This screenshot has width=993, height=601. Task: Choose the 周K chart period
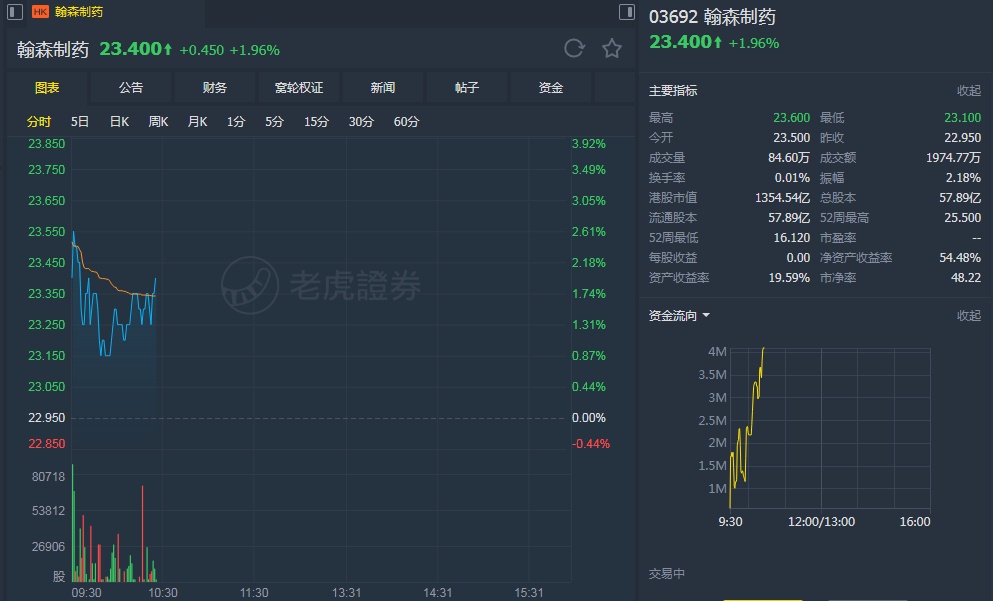(158, 122)
